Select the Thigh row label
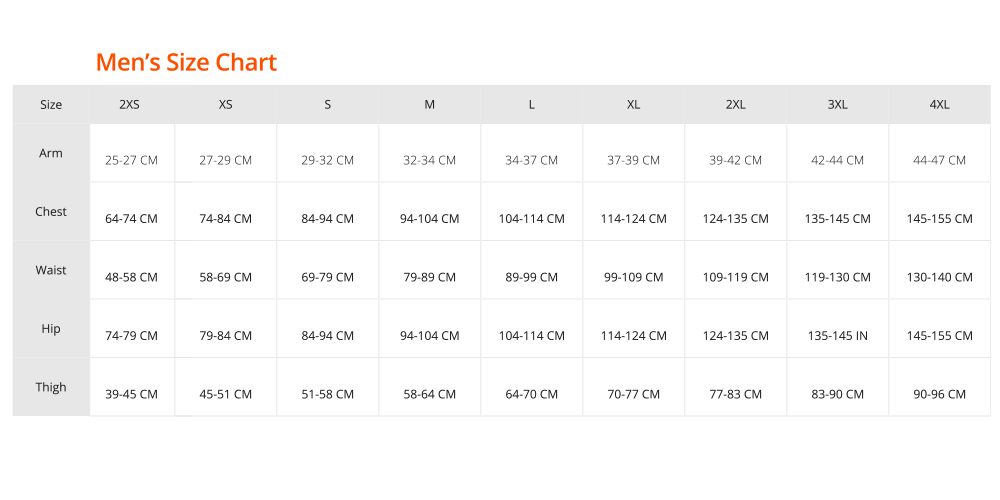 [51, 387]
